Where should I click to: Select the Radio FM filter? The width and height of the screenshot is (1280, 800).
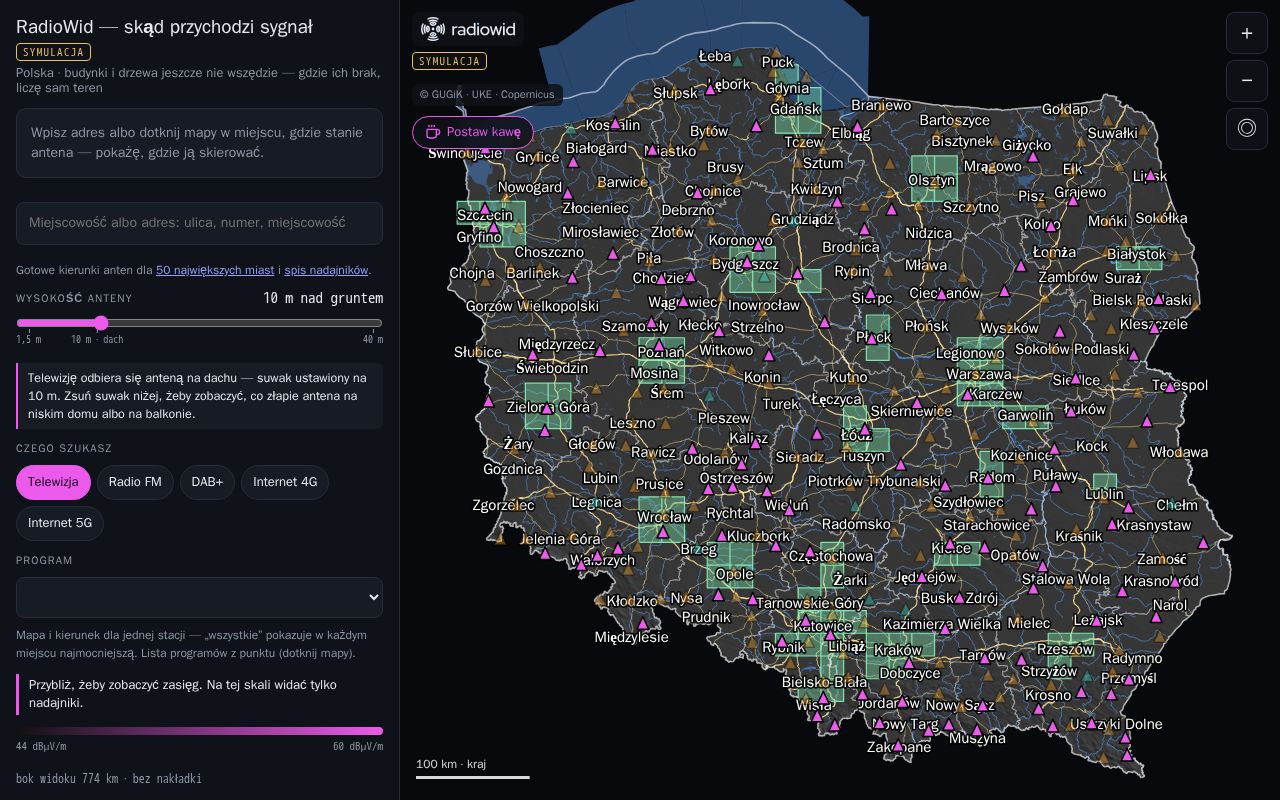click(135, 482)
